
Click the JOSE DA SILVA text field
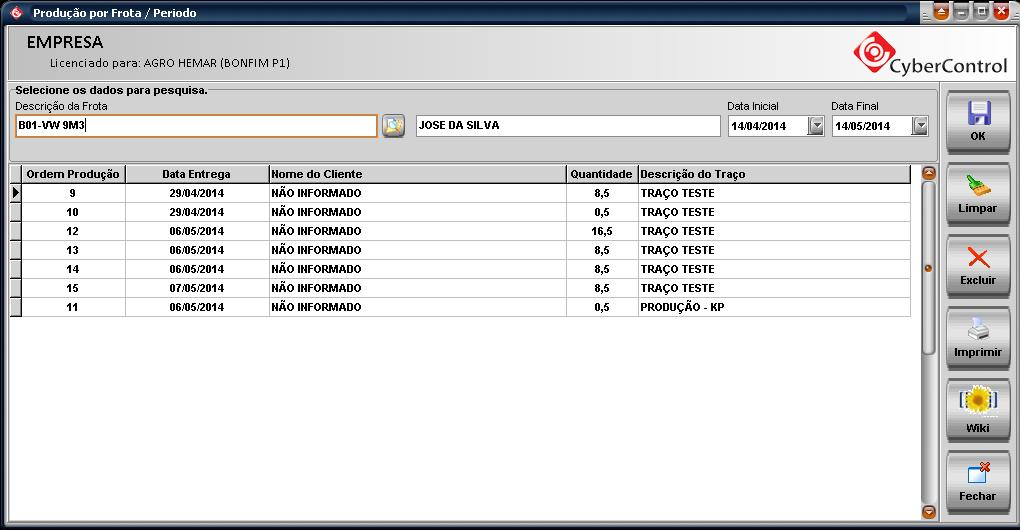[x=566, y=126]
